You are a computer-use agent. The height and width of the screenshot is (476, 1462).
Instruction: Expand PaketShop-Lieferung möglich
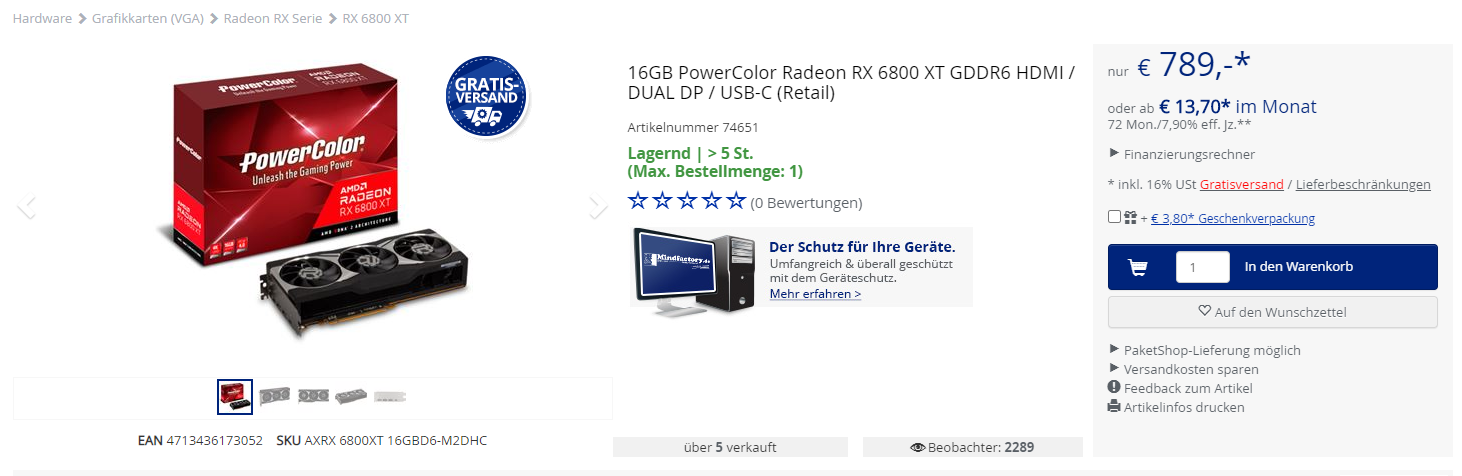[1205, 350]
